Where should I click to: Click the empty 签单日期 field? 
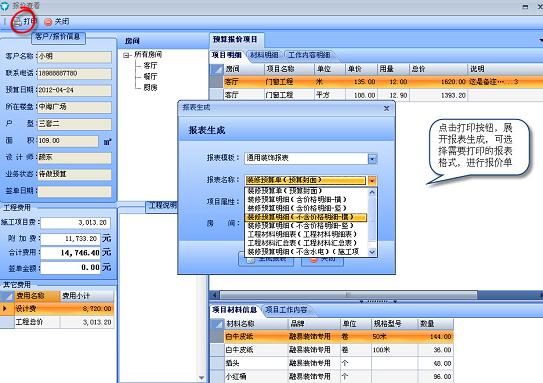click(74, 191)
